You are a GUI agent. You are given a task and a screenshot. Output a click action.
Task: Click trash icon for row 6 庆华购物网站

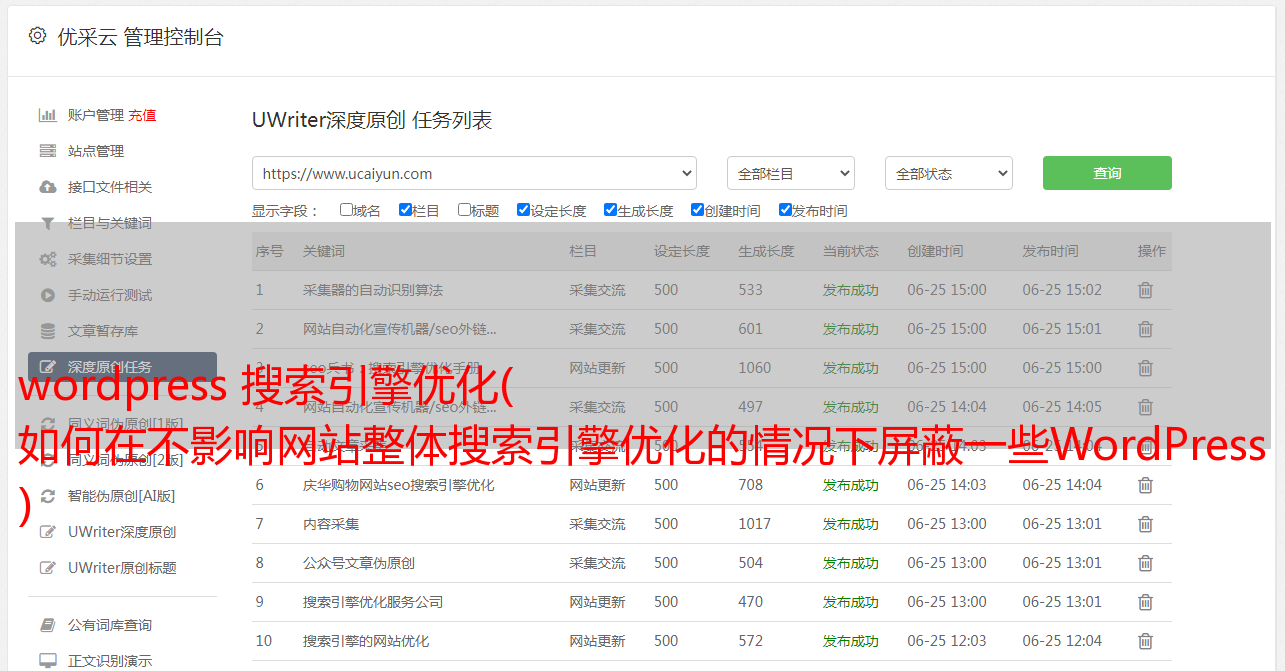(1145, 485)
